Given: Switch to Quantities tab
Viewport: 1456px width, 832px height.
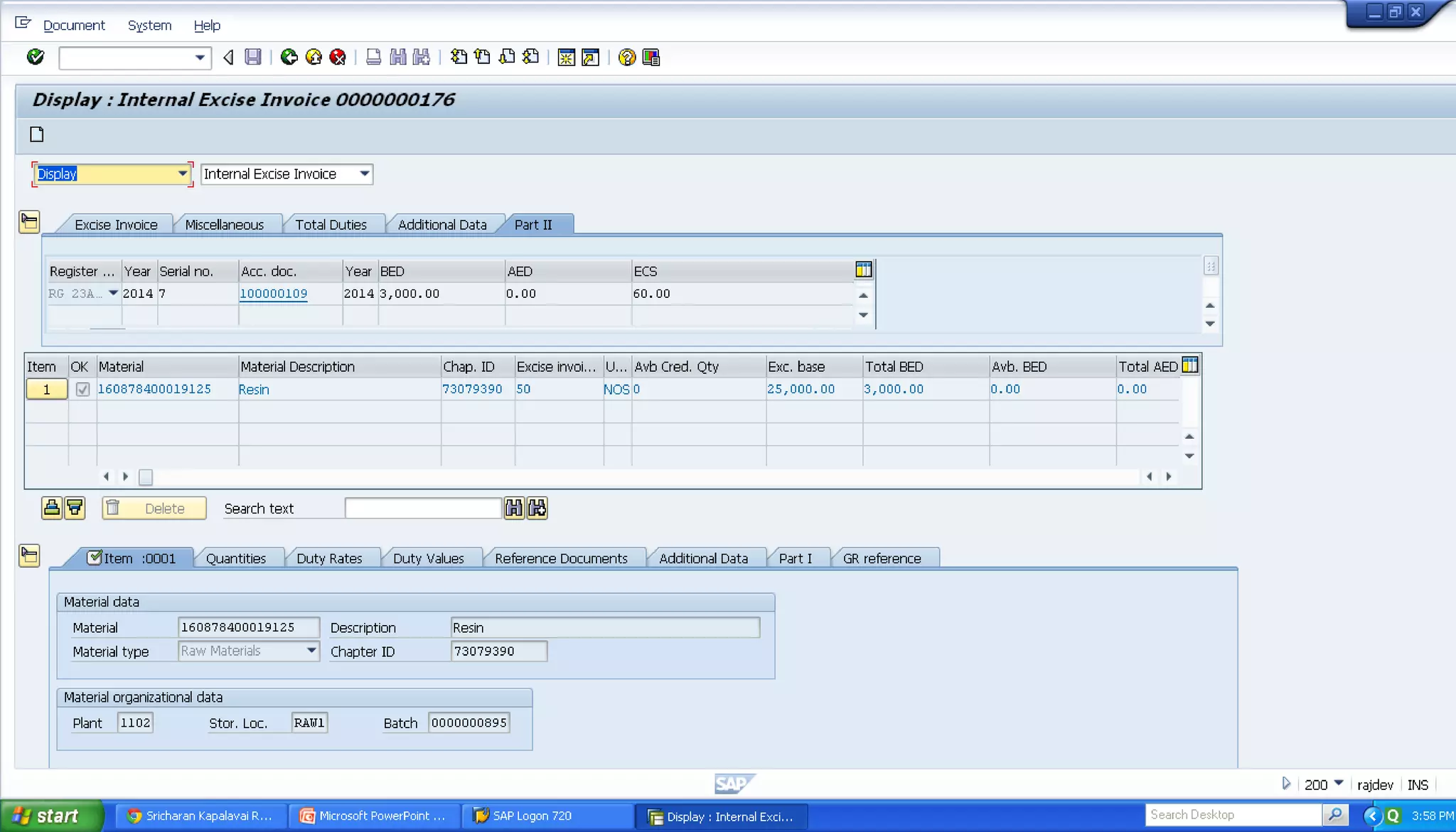Looking at the screenshot, I should [x=236, y=558].
